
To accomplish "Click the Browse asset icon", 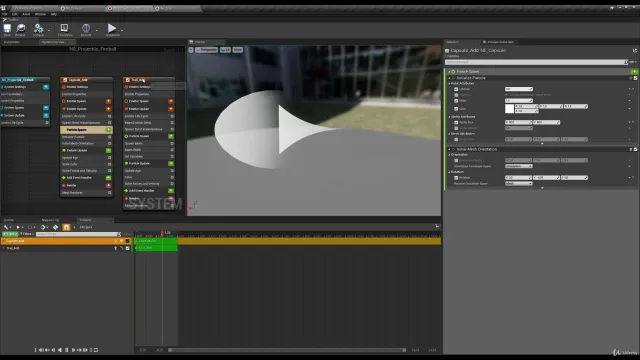I will (x=20, y=28).
